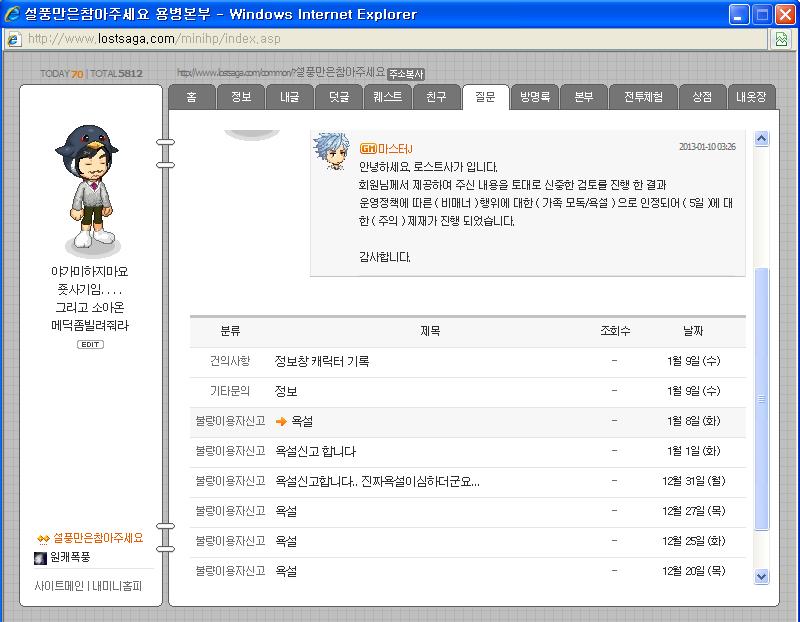
Task: Switch to the 방명록 tab
Action: (x=534, y=97)
